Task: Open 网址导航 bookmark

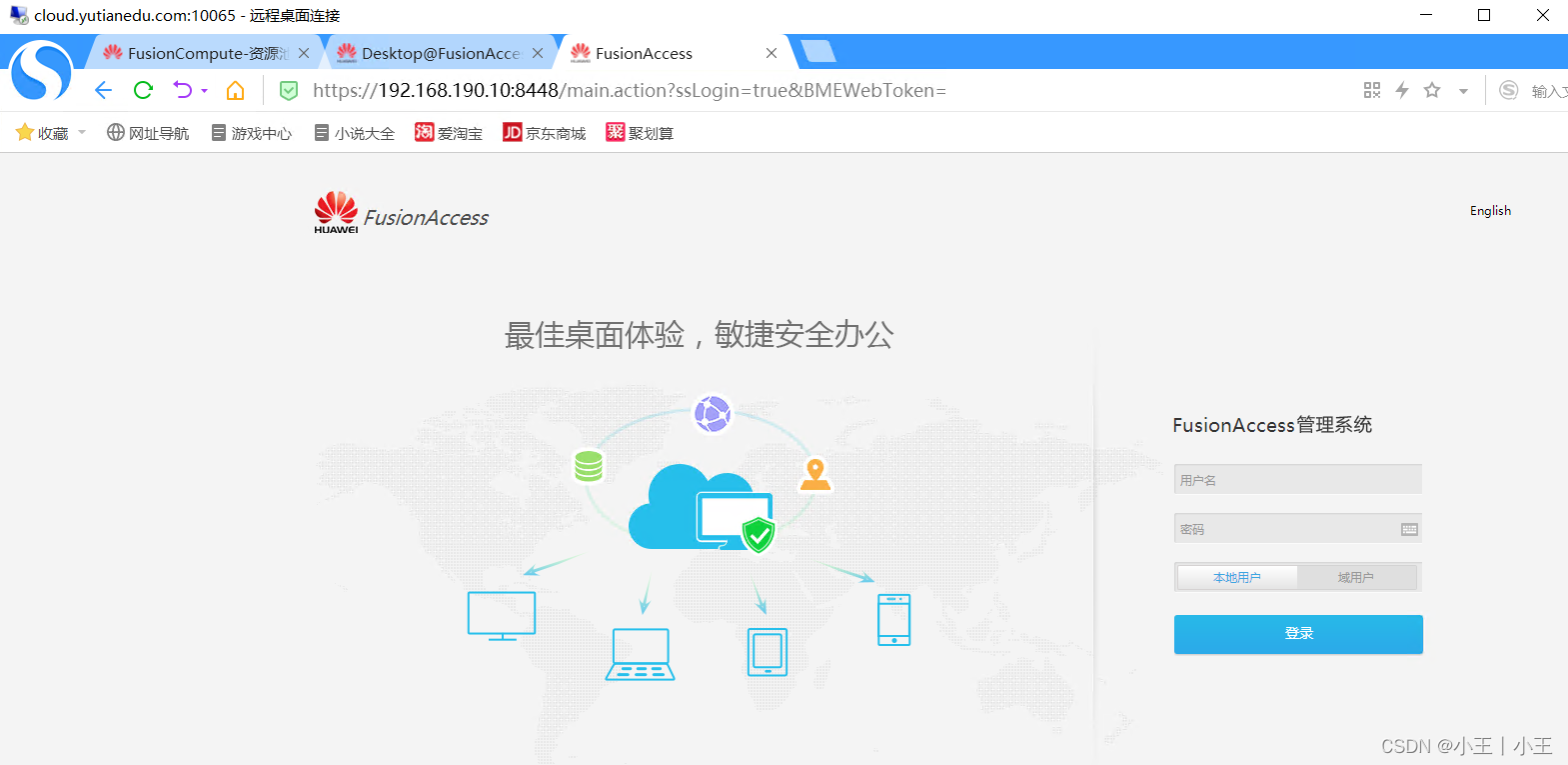Action: [148, 133]
